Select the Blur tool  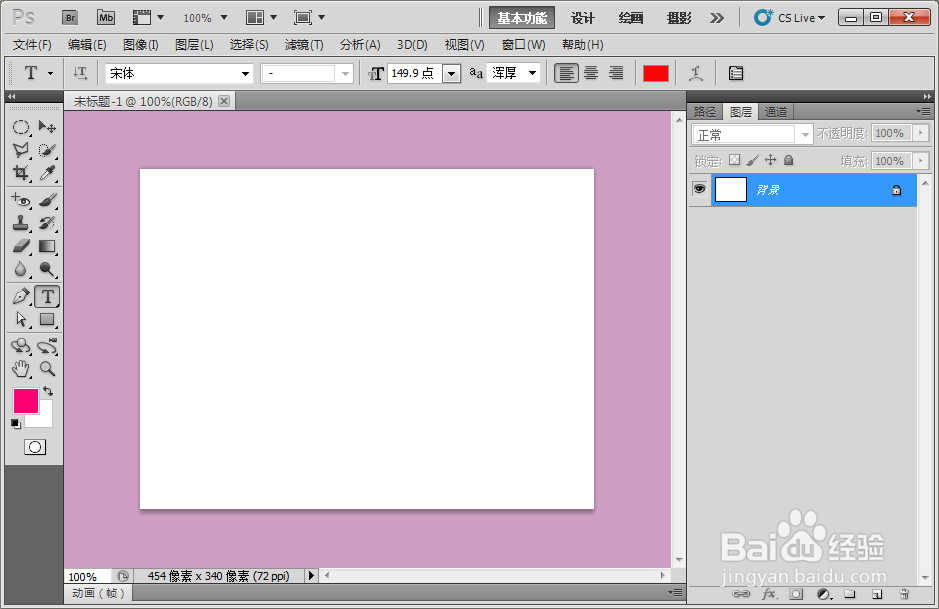click(x=21, y=269)
